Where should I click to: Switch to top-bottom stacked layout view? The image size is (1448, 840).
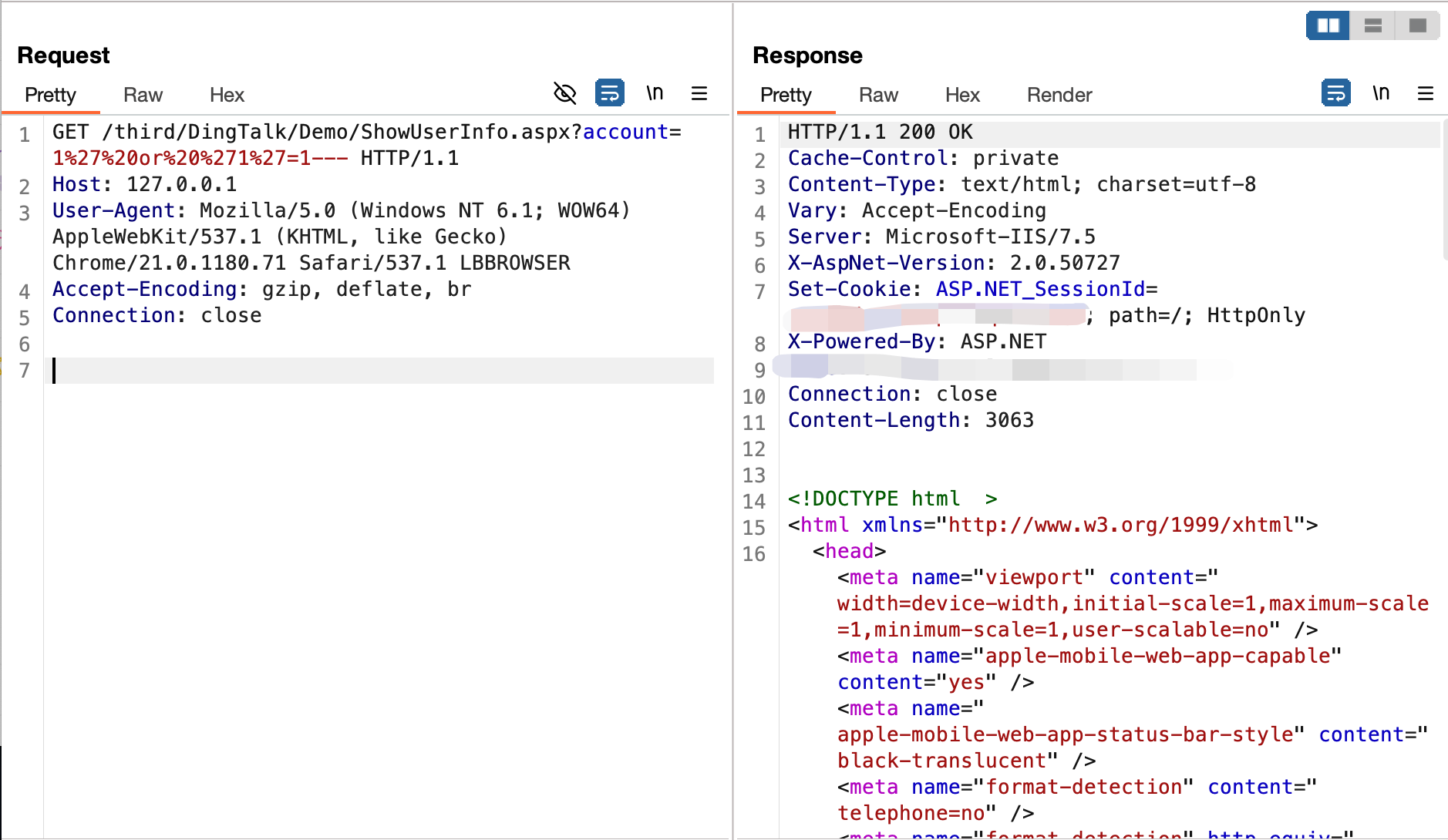click(1372, 25)
